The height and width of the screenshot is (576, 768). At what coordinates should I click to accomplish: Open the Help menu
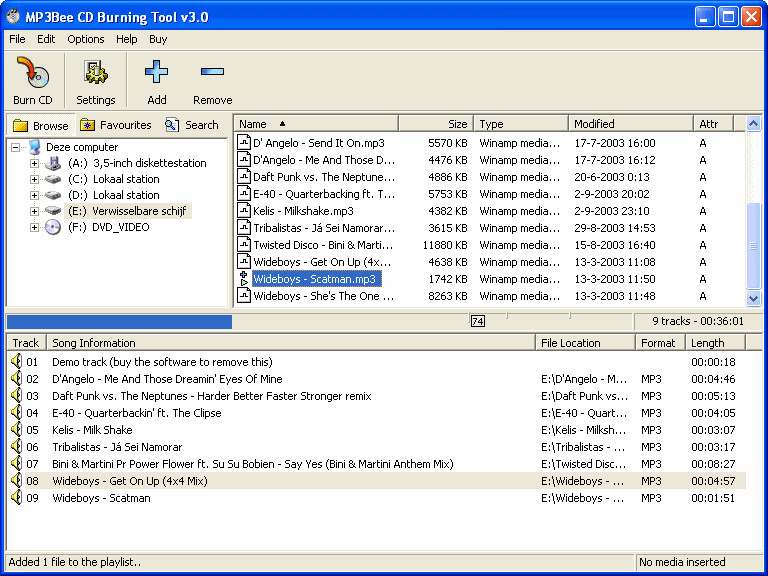pos(126,39)
